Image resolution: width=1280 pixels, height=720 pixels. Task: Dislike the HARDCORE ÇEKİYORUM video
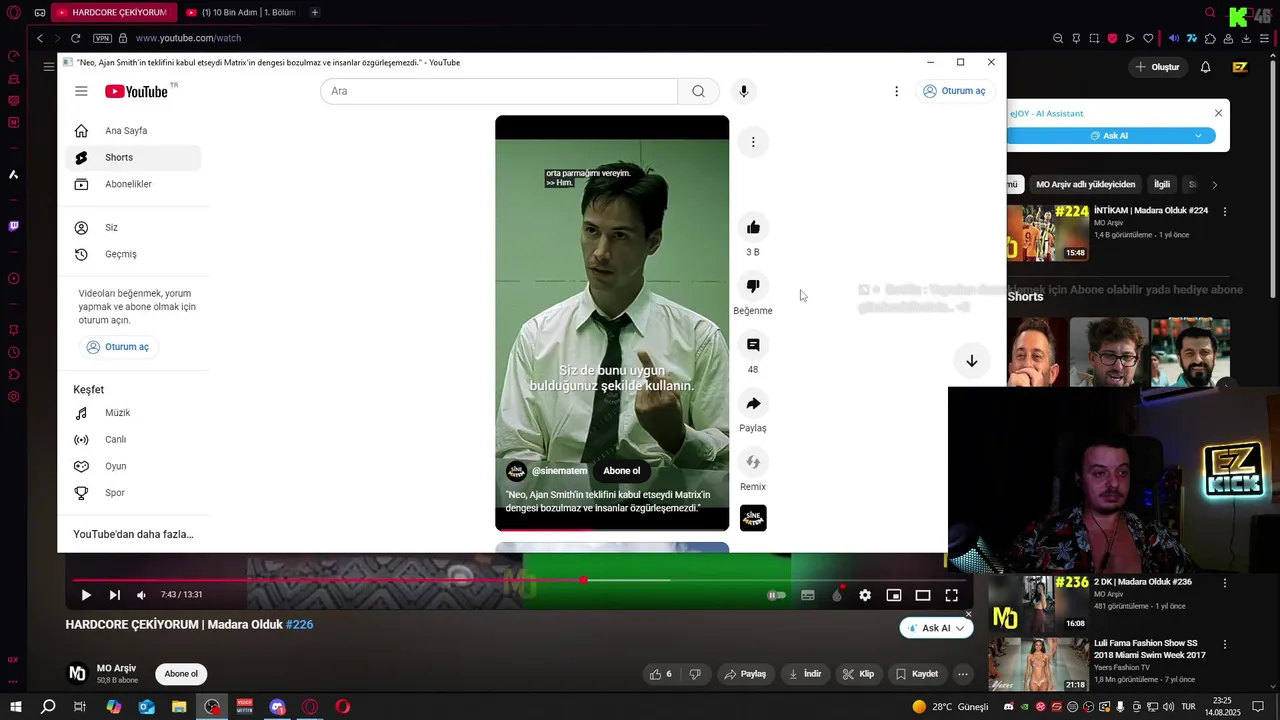pyautogui.click(x=695, y=674)
